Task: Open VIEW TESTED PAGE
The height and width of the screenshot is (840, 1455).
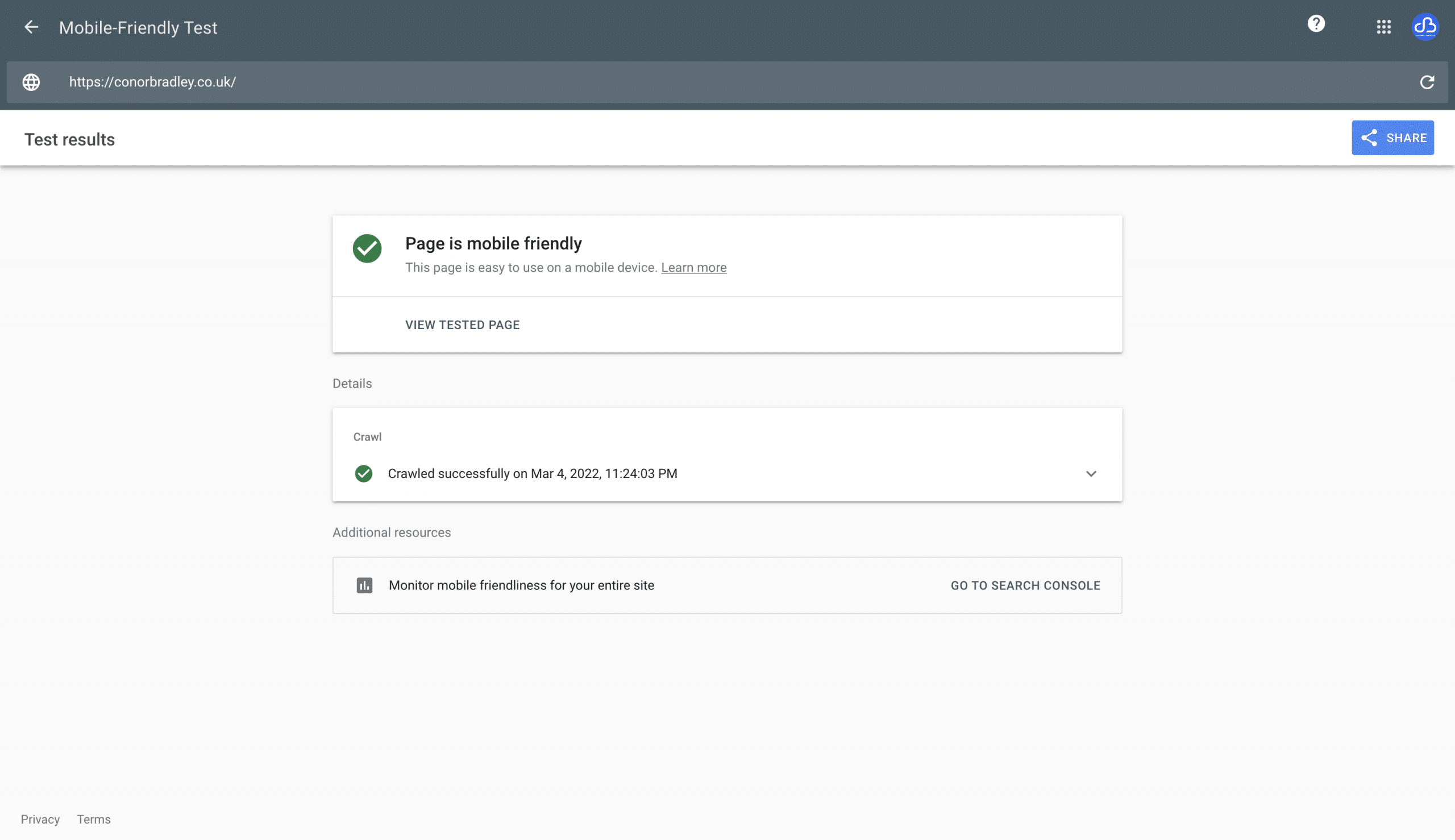Action: tap(462, 325)
